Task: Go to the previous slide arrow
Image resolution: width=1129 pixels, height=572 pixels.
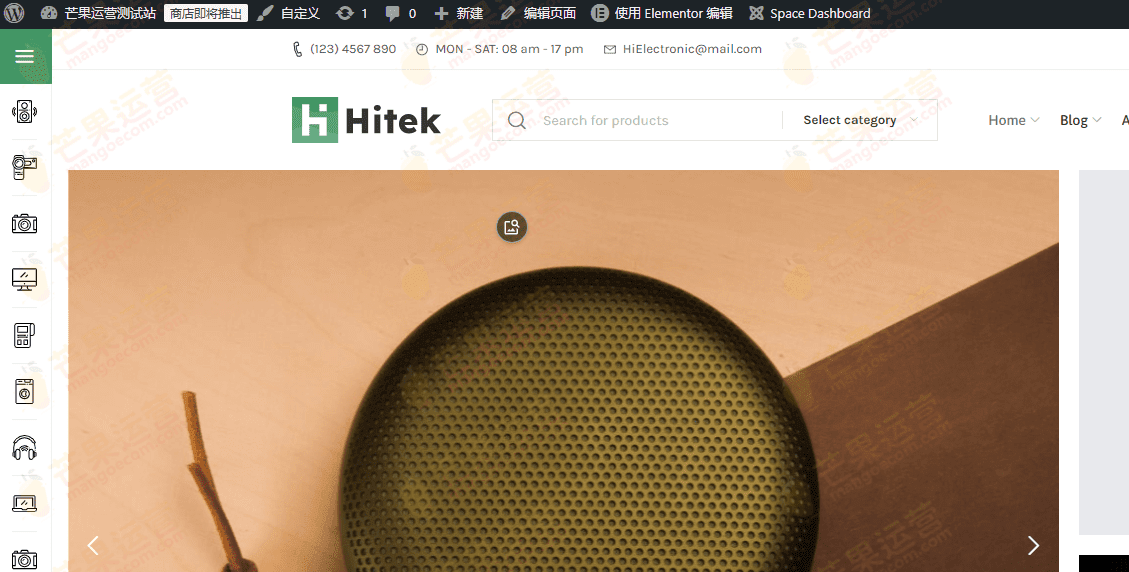Action: click(93, 545)
